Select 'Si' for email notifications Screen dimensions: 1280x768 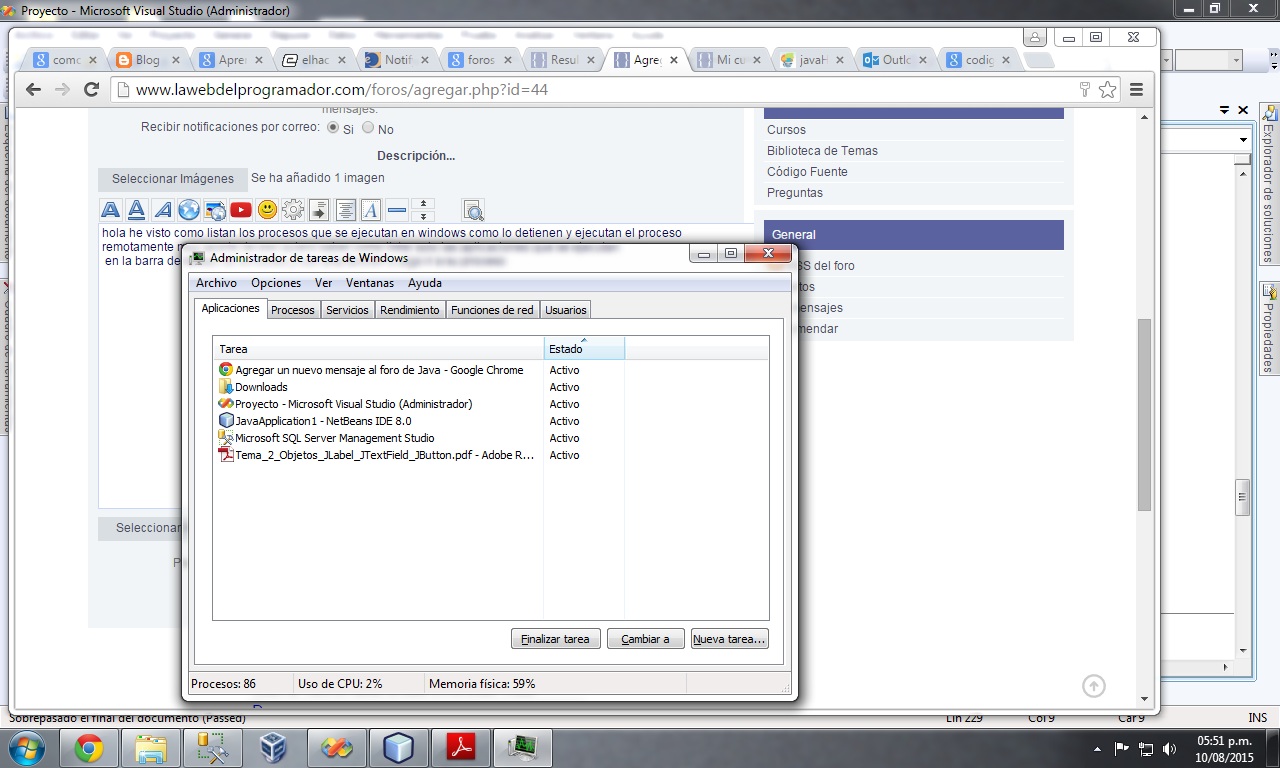(x=333, y=128)
